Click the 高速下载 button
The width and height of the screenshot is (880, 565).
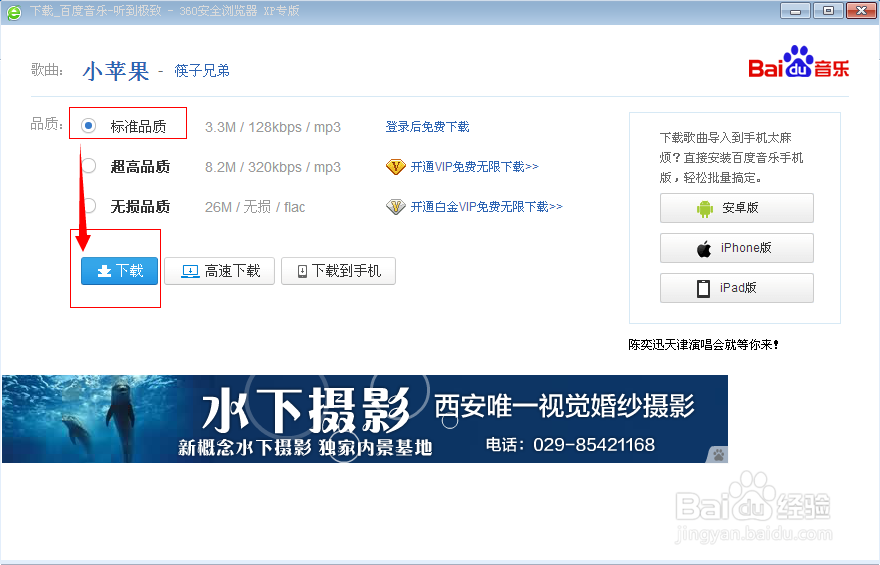pyautogui.click(x=219, y=271)
